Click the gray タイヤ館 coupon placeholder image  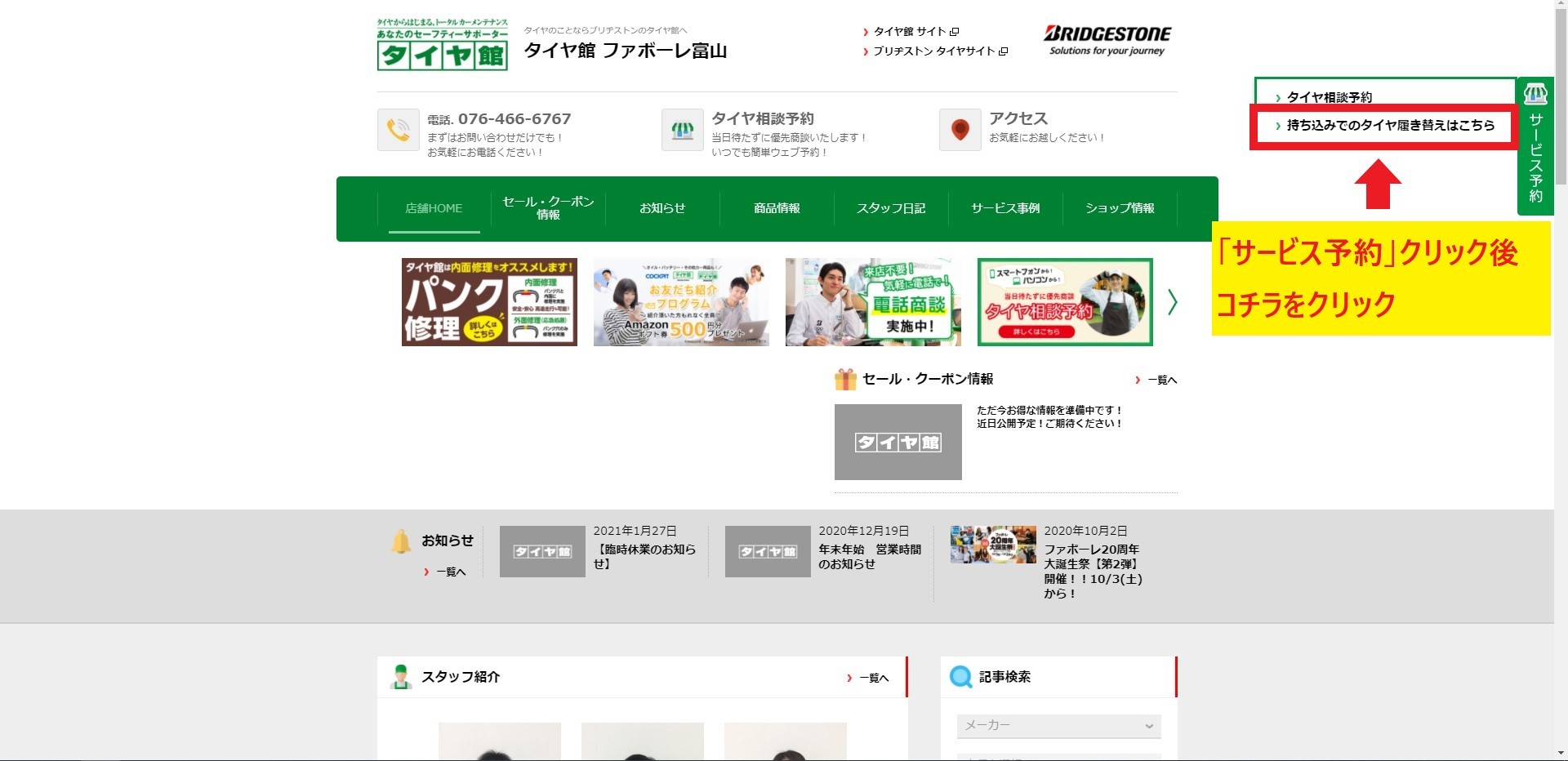click(898, 442)
